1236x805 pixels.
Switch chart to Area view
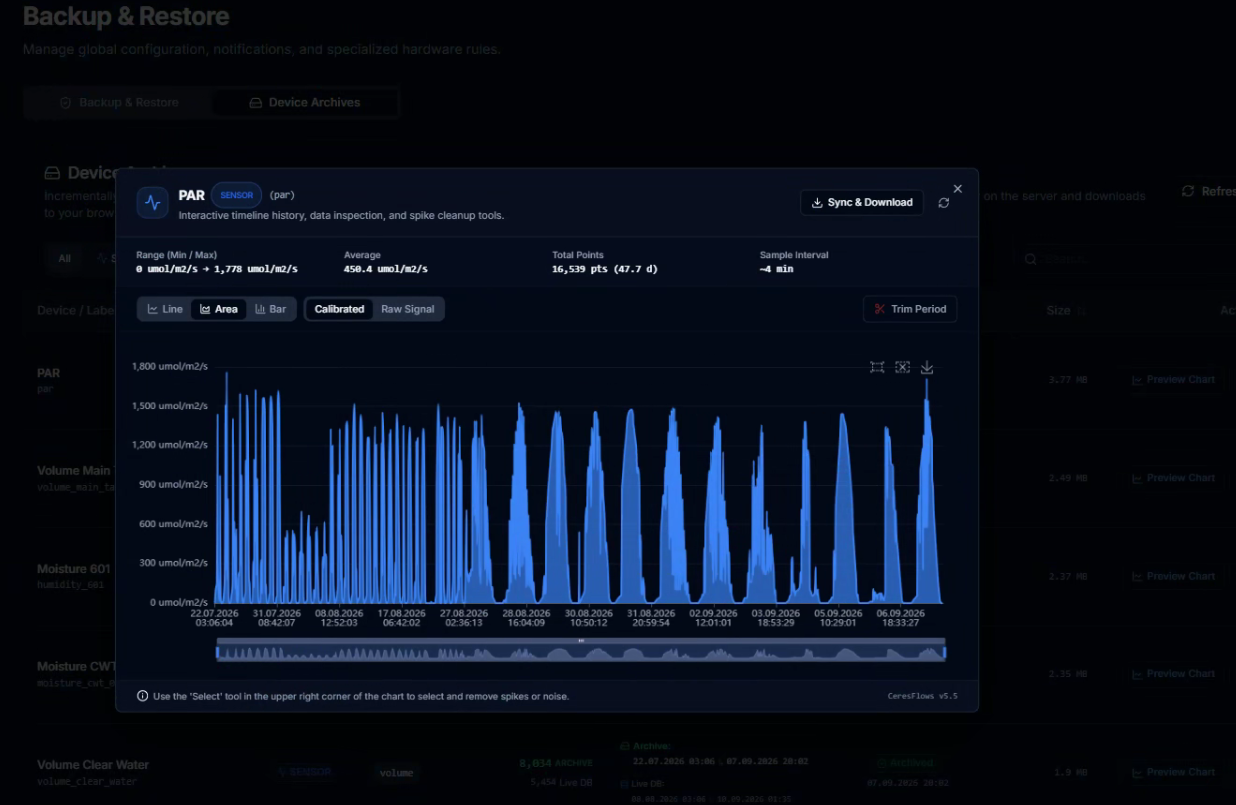(219, 309)
